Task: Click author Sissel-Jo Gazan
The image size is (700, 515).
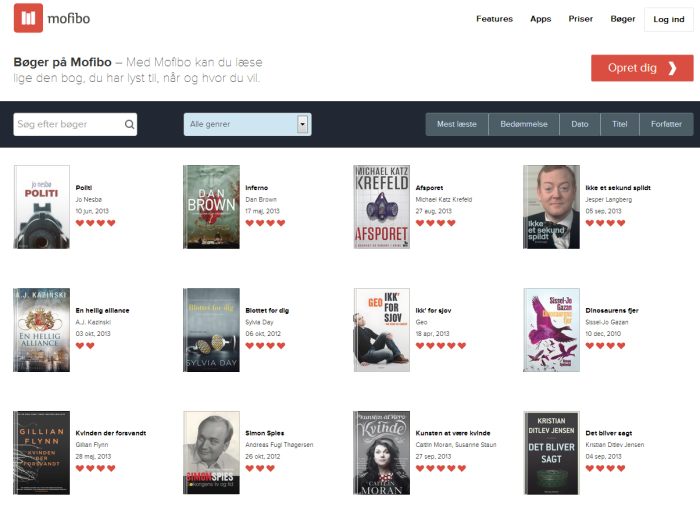Action: [607, 322]
